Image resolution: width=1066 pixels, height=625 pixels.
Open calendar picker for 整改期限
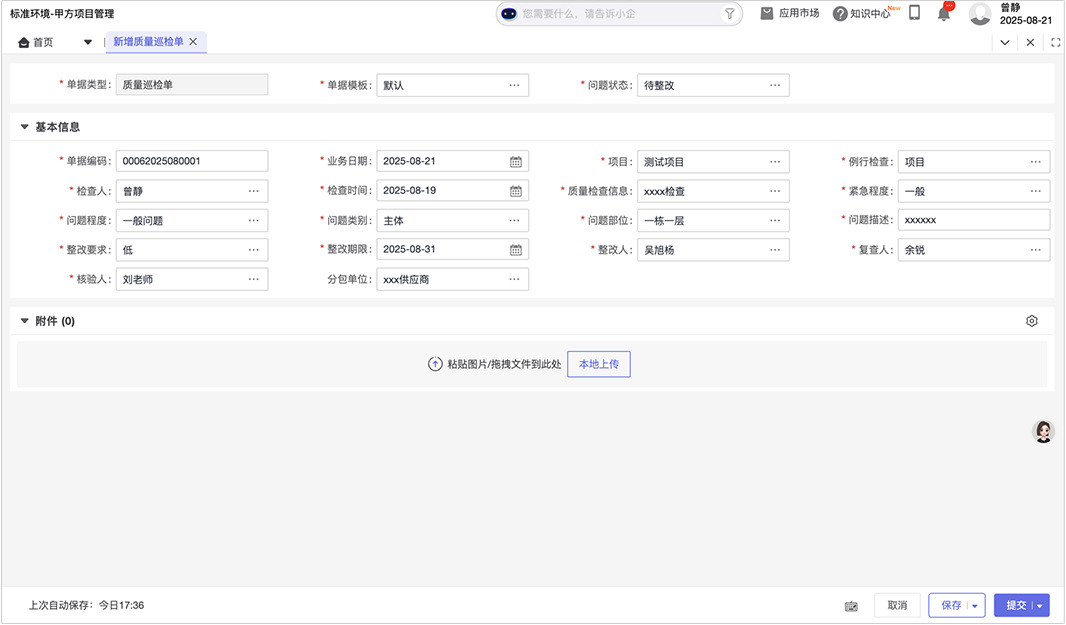[x=516, y=250]
